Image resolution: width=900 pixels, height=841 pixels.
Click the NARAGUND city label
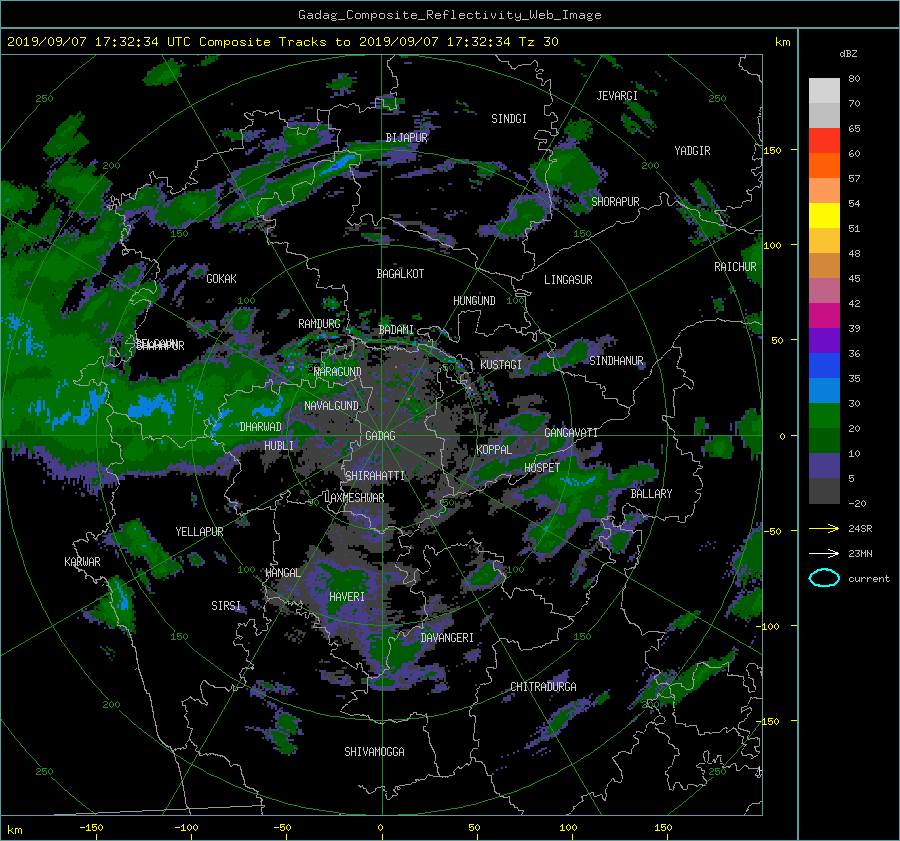(x=338, y=372)
